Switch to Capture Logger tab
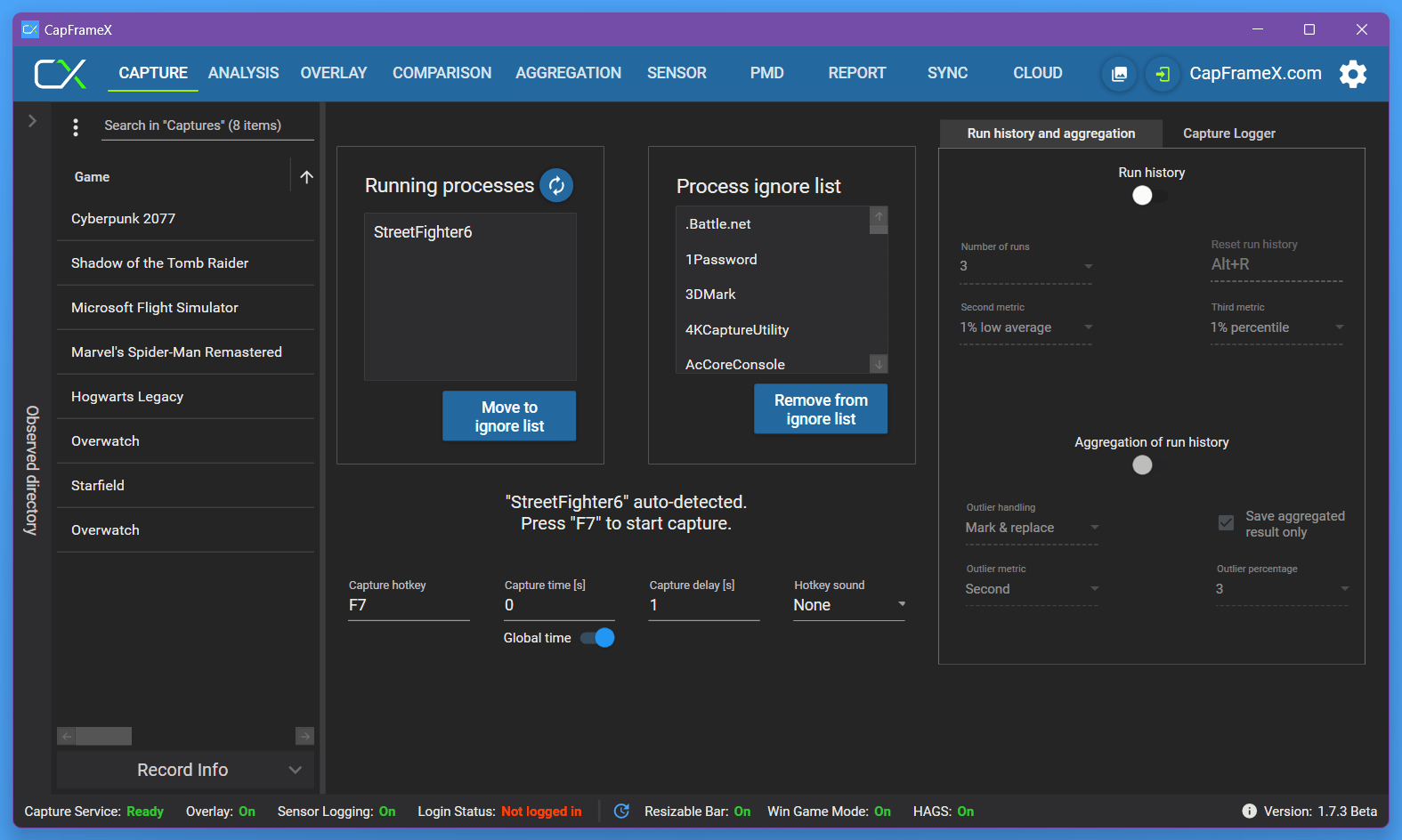 click(1228, 133)
